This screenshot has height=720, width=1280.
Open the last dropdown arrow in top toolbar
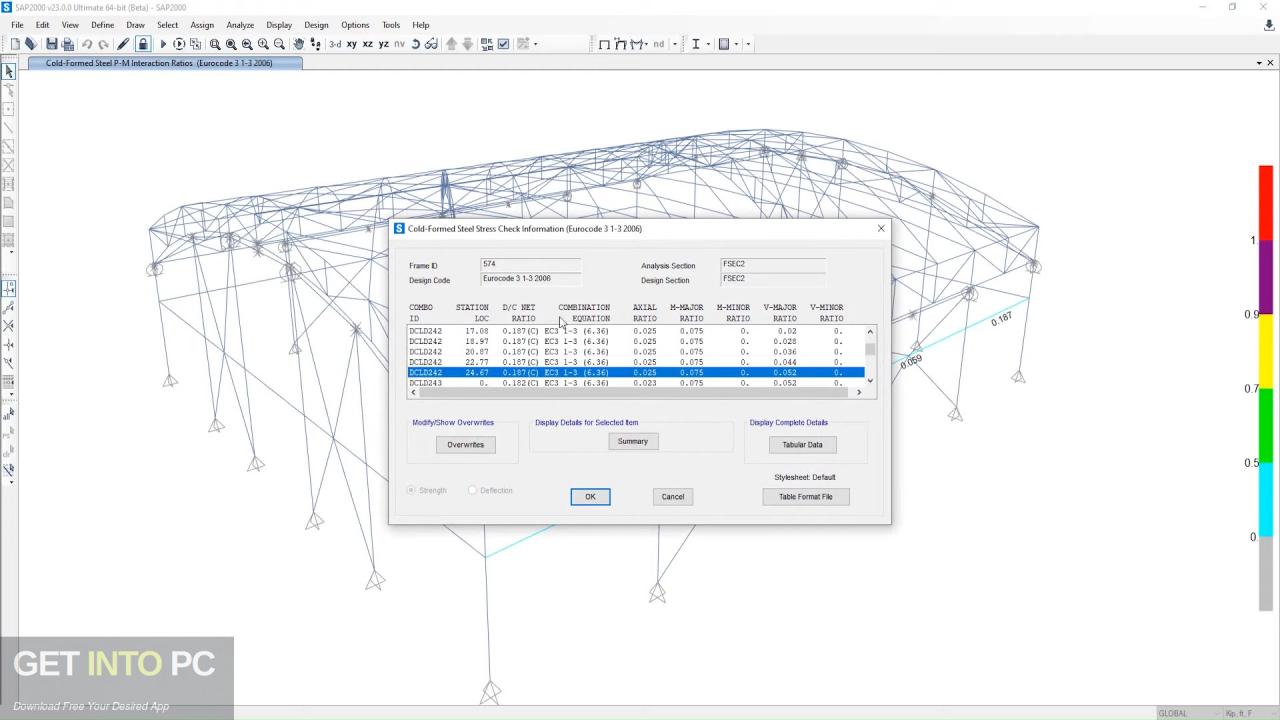click(x=748, y=44)
